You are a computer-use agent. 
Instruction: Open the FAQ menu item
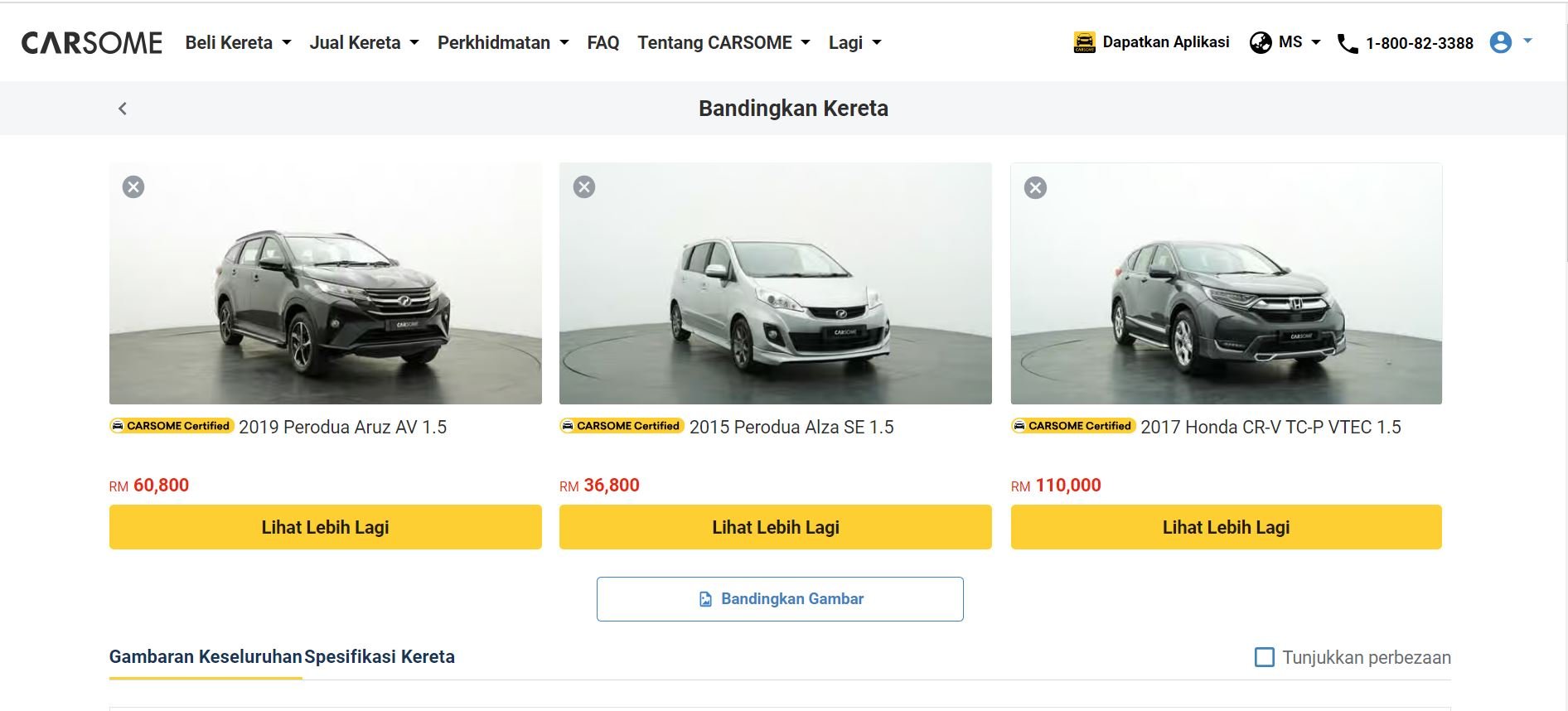tap(603, 43)
